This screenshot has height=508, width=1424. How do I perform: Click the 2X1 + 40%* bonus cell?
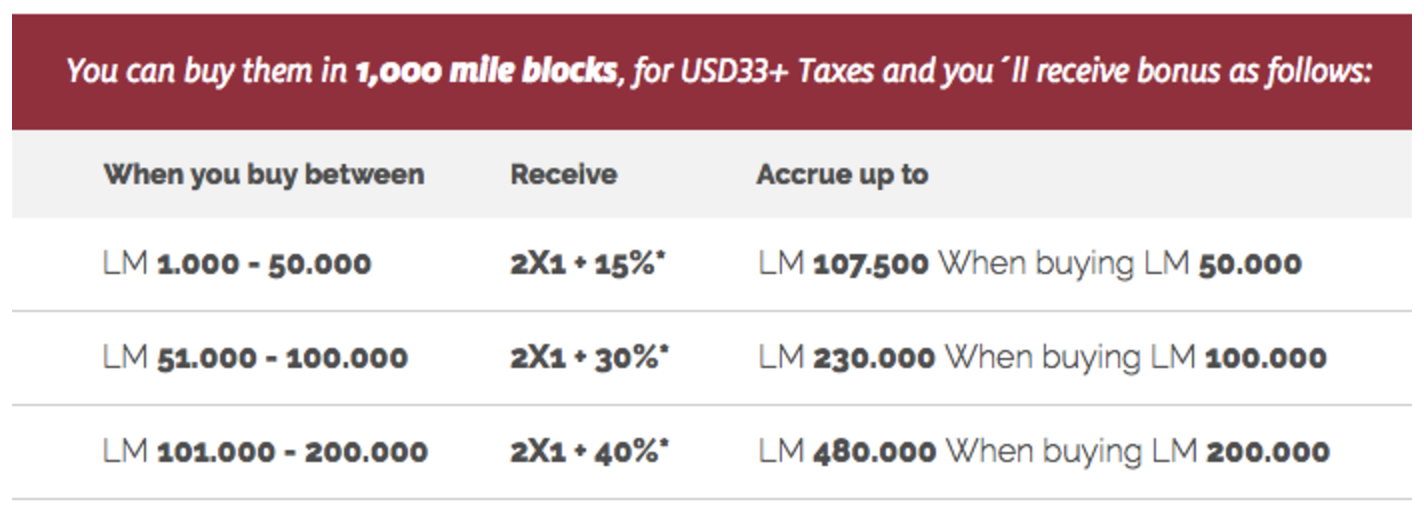590,451
